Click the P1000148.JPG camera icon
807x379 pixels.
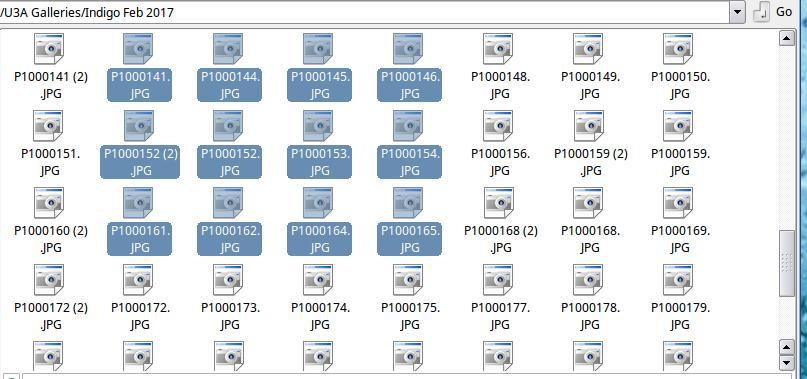pos(499,49)
